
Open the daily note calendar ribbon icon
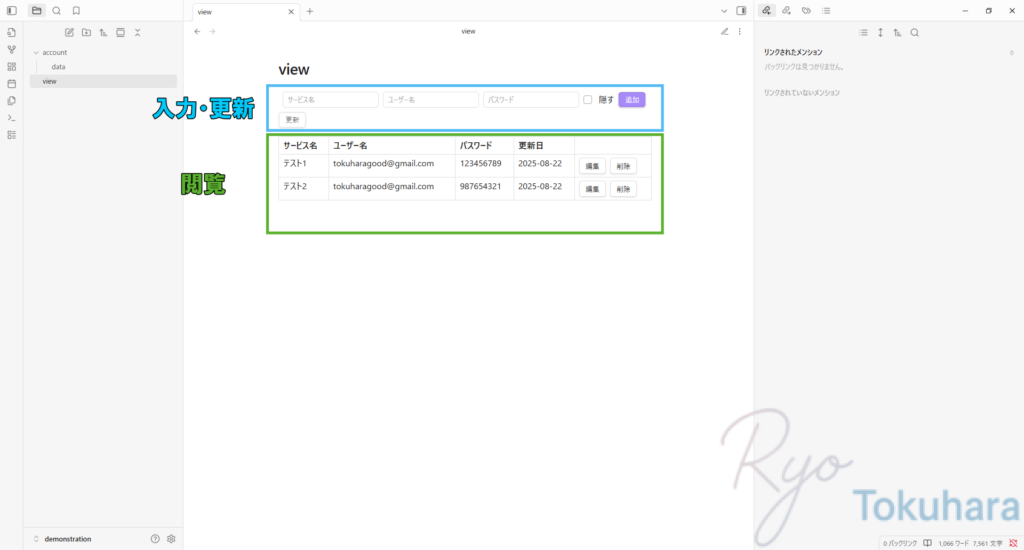click(12, 83)
